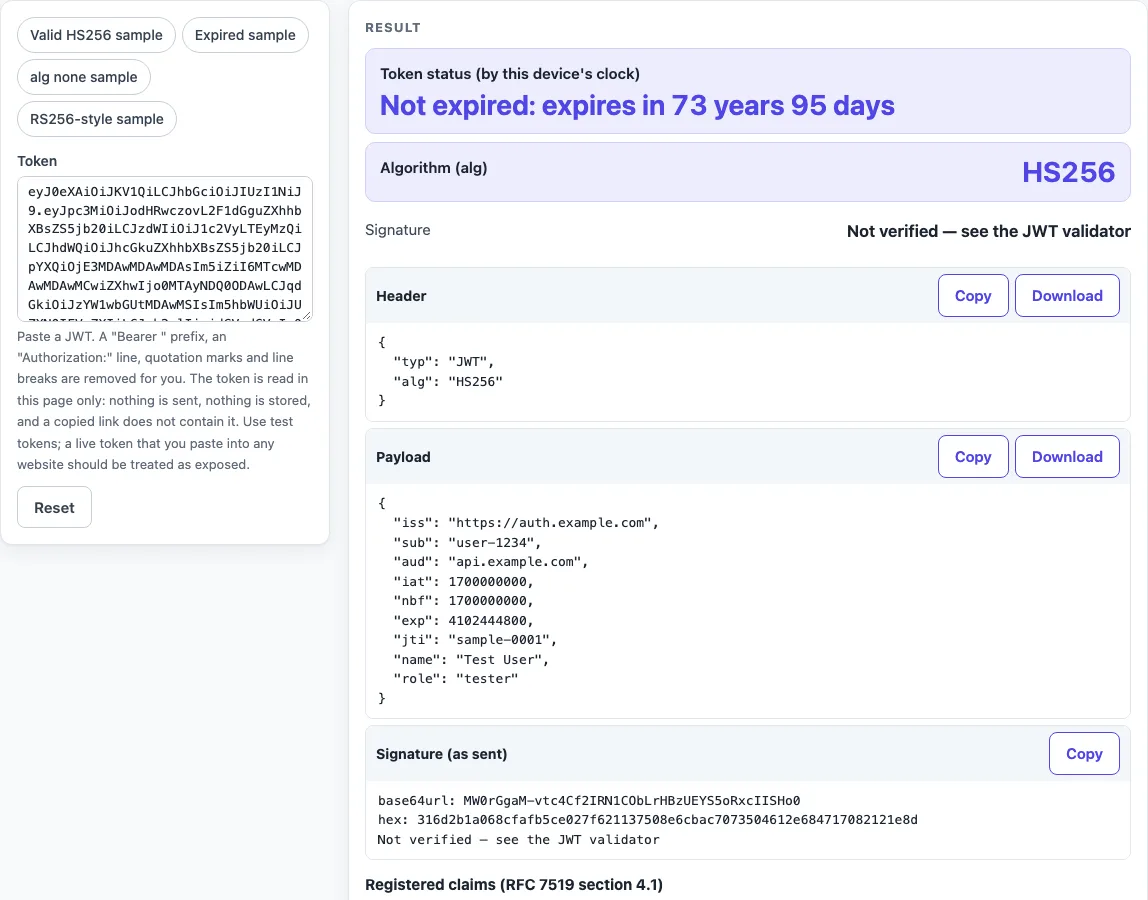Click the "aud": "api.example.com" line
Viewport: 1148px width, 900px height.
tap(491, 562)
